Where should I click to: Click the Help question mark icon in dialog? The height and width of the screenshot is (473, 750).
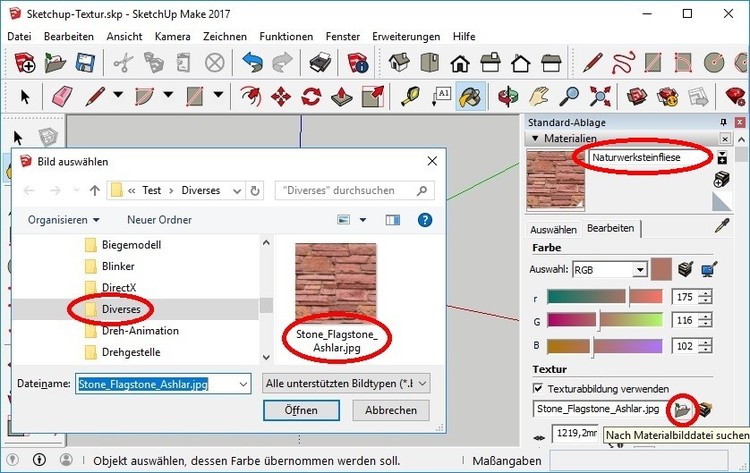tap(425, 220)
